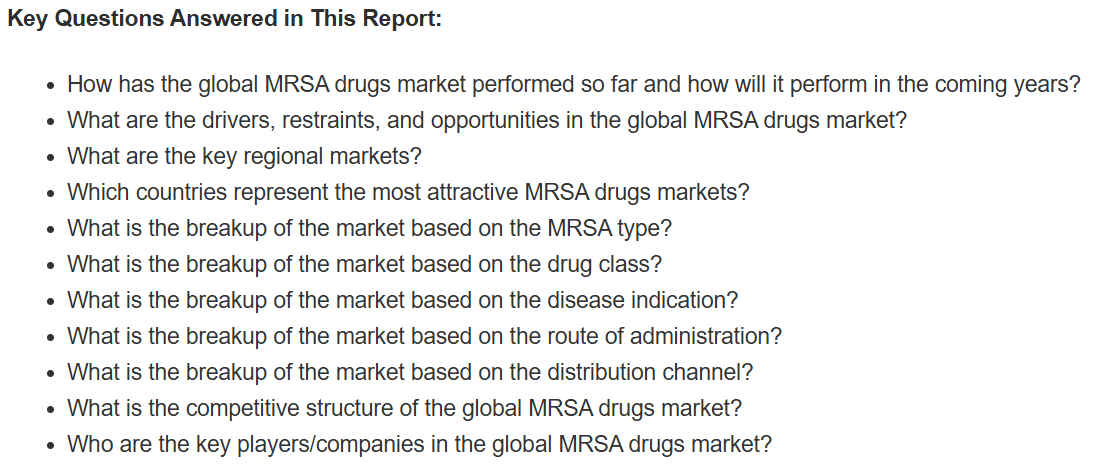This screenshot has width=1093, height=473.
Task: Click bullet dot beside competitive structure question
Action: pos(50,410)
